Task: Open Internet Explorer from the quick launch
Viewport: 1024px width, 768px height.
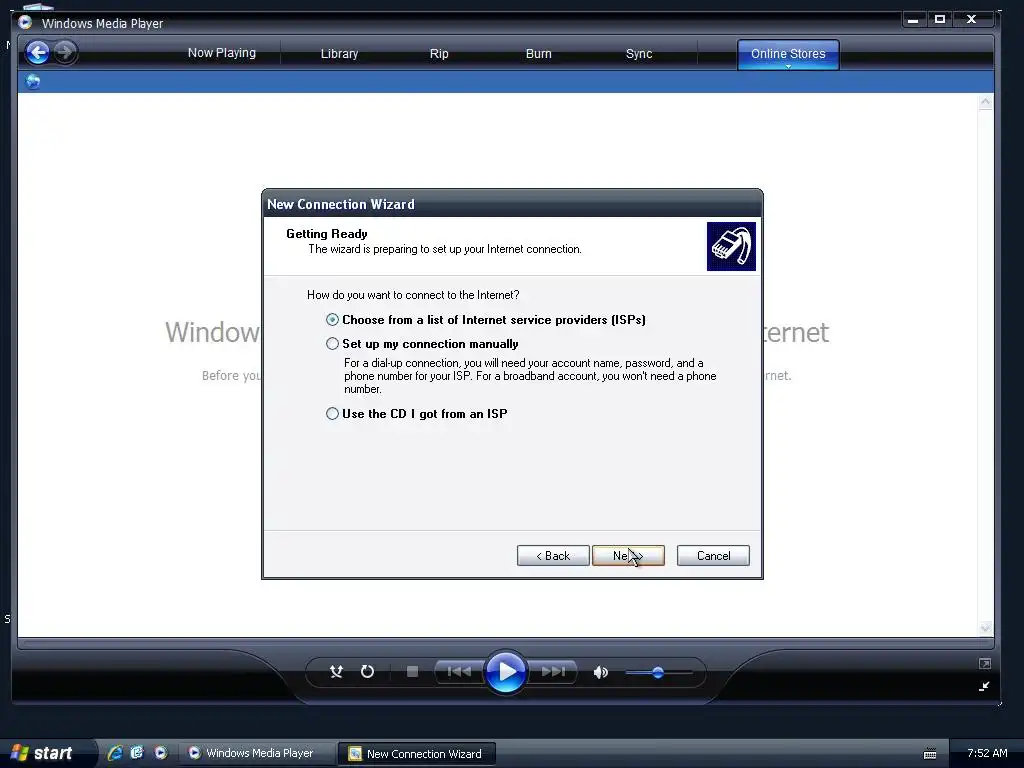Action: (115, 753)
